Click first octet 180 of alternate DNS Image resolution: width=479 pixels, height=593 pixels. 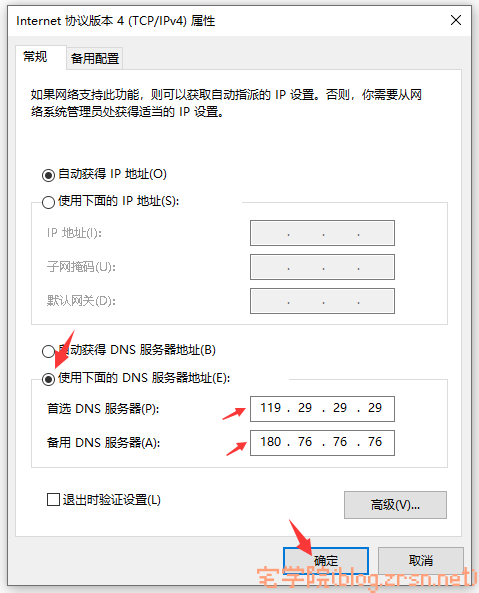[271, 442]
